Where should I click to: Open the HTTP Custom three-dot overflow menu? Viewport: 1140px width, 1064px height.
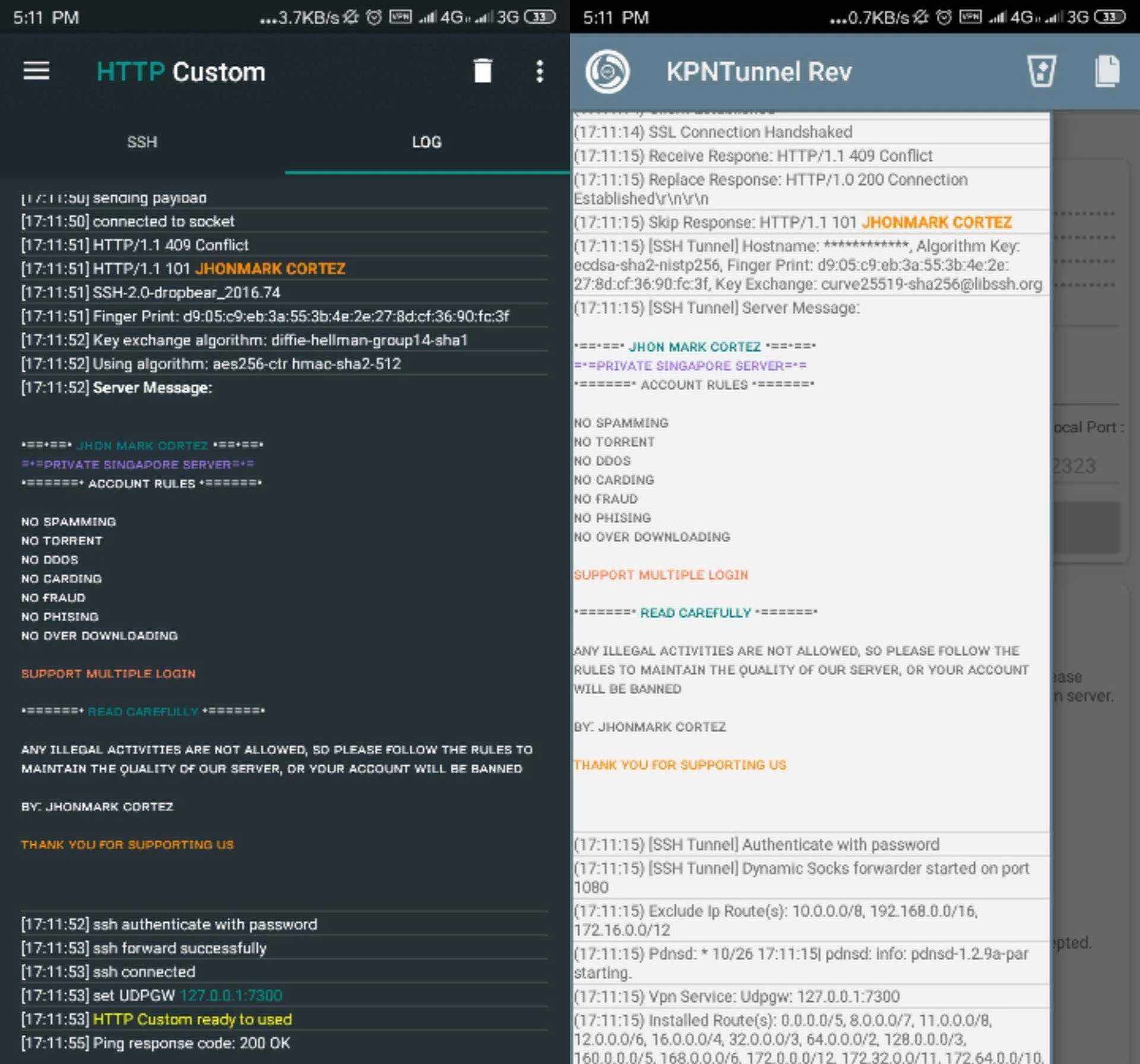click(539, 71)
